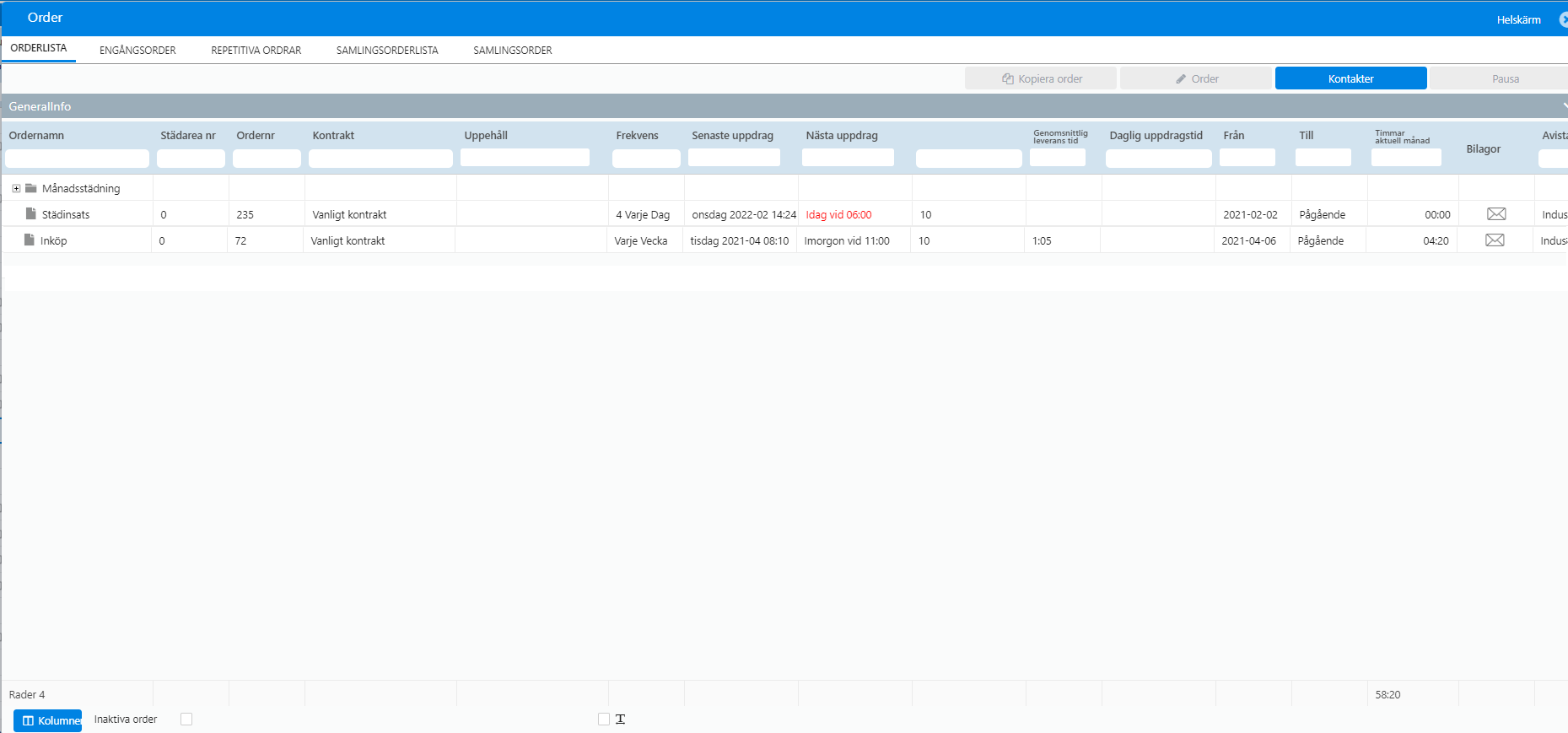Click order number 235

pos(245,214)
